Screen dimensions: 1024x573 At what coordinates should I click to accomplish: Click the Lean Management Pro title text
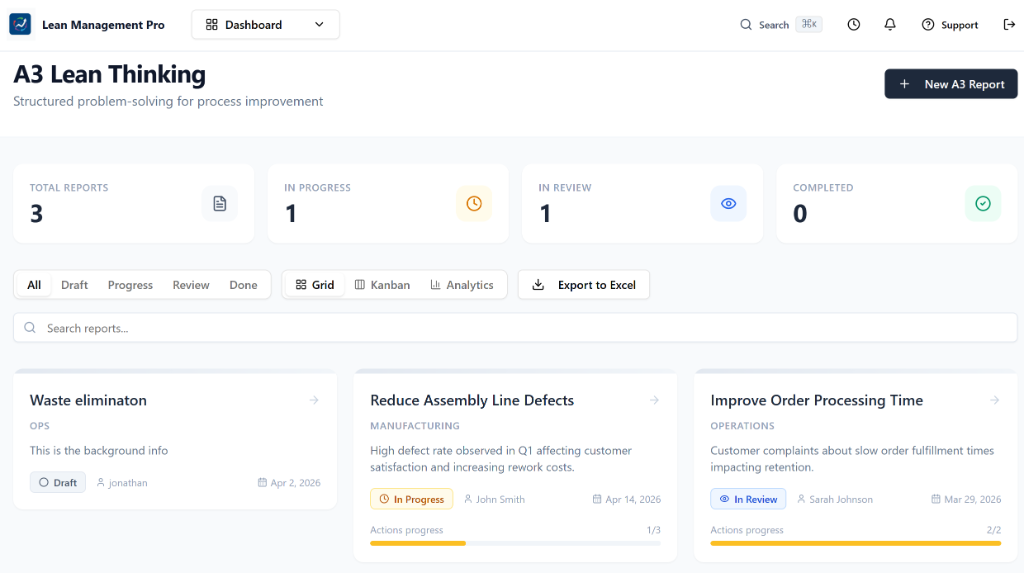point(103,25)
